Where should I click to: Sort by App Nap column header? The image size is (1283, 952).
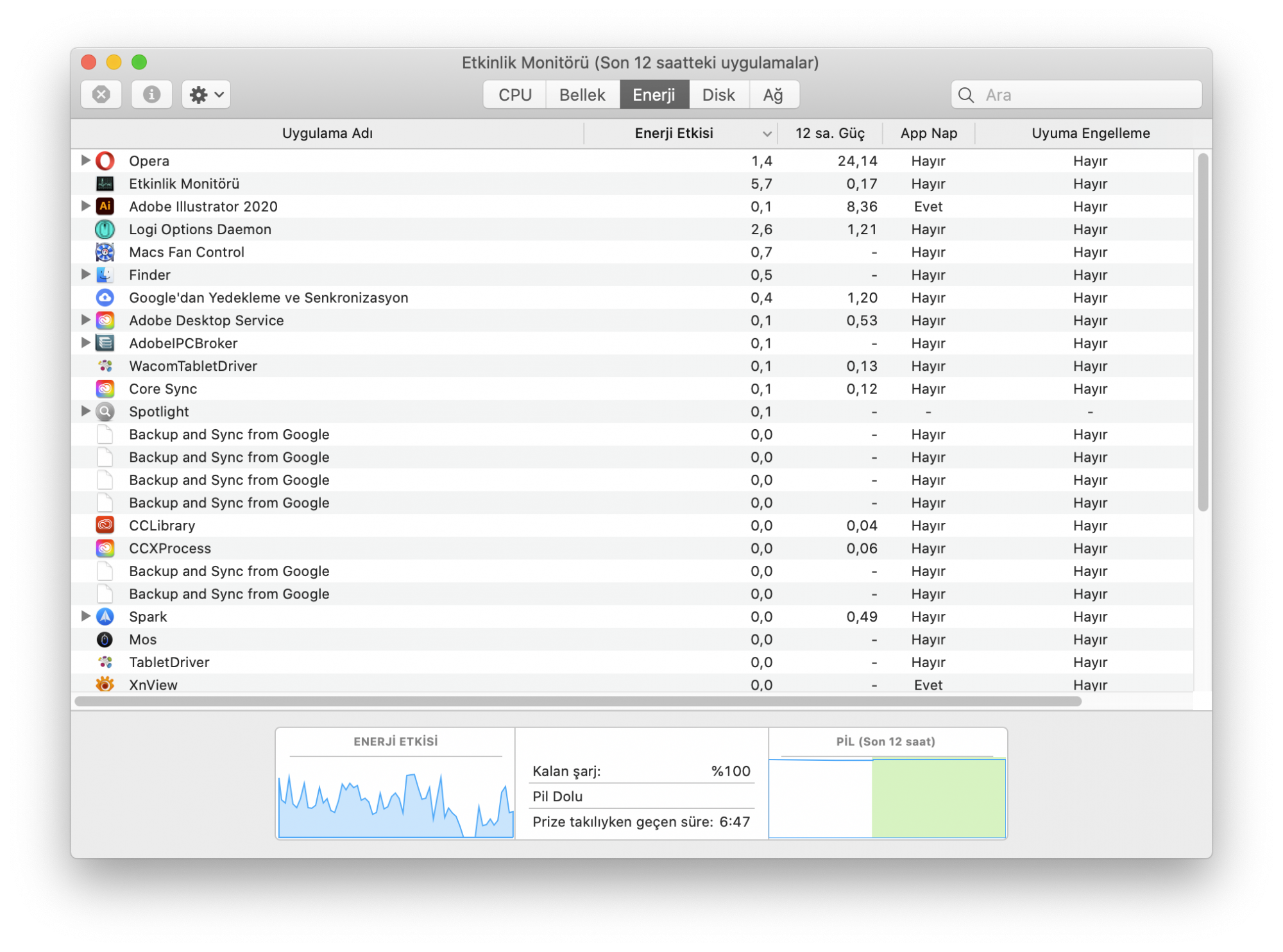tap(929, 133)
